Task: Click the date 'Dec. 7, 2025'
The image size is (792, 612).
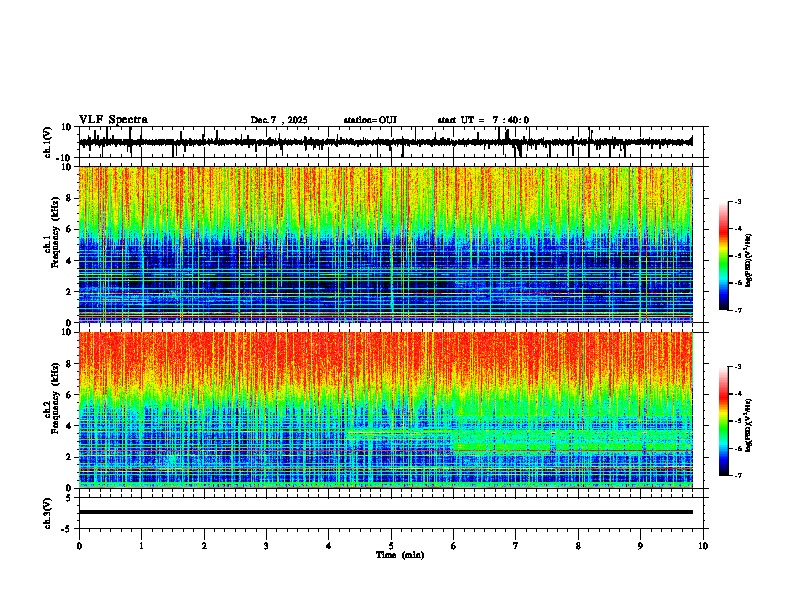Action: [279, 120]
